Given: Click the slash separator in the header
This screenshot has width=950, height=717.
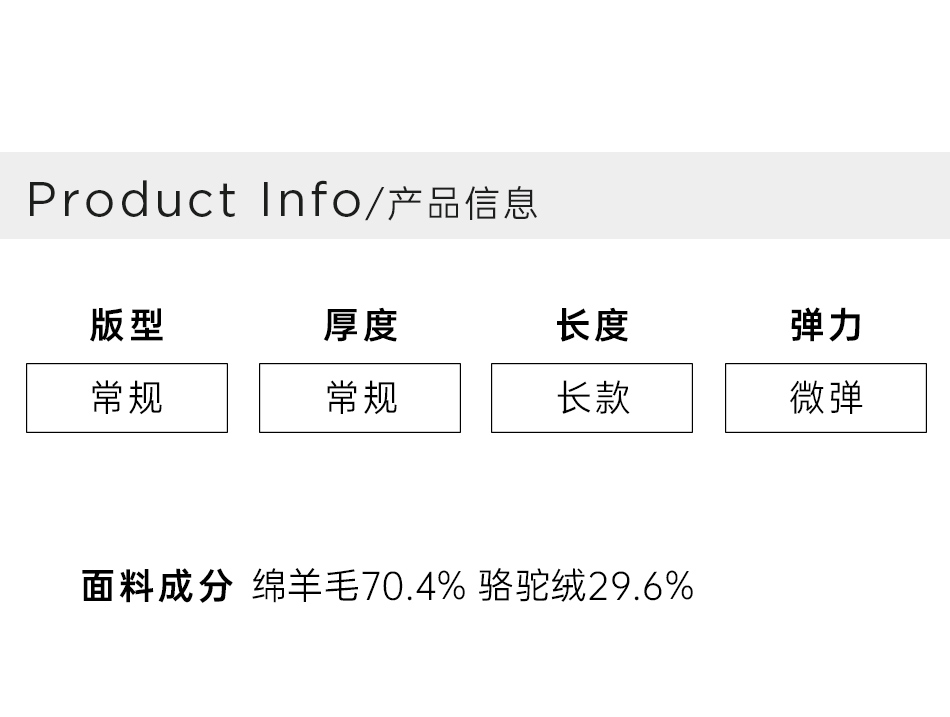Looking at the screenshot, I should point(375,202).
